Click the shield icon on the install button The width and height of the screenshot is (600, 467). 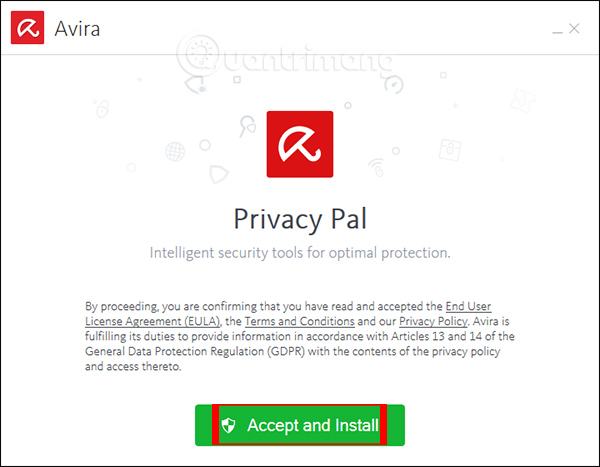(228, 426)
